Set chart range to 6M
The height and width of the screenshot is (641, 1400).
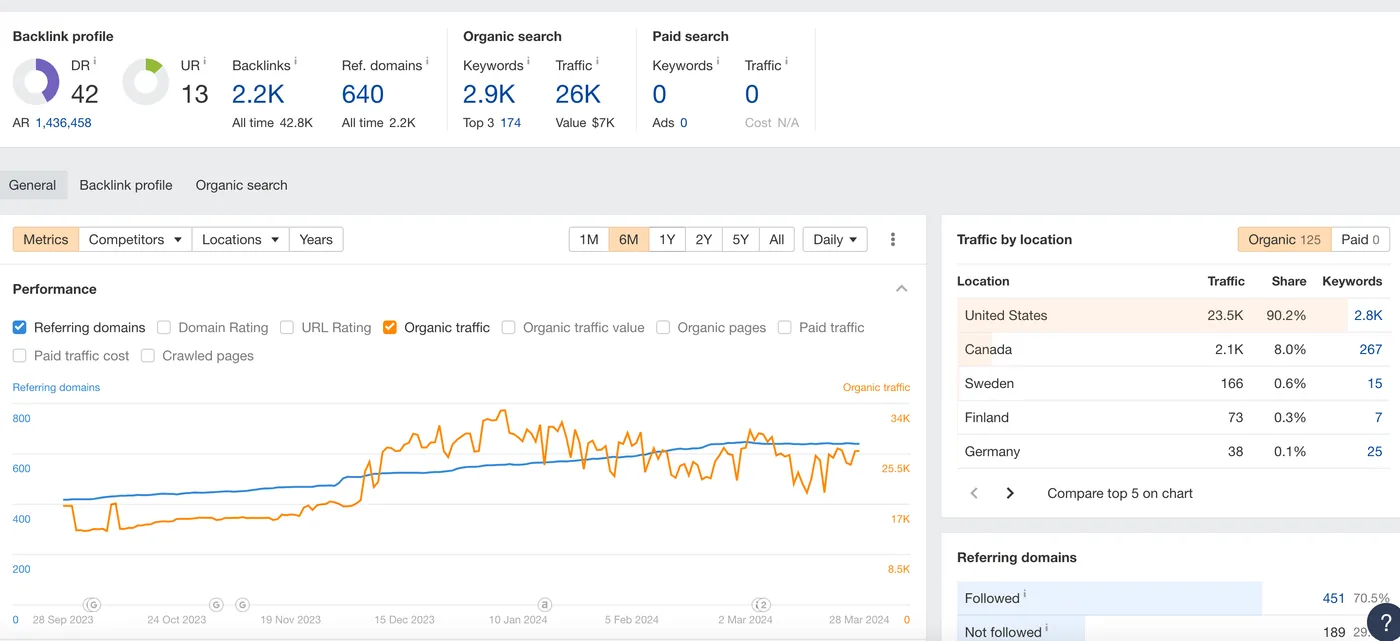pyautogui.click(x=628, y=240)
